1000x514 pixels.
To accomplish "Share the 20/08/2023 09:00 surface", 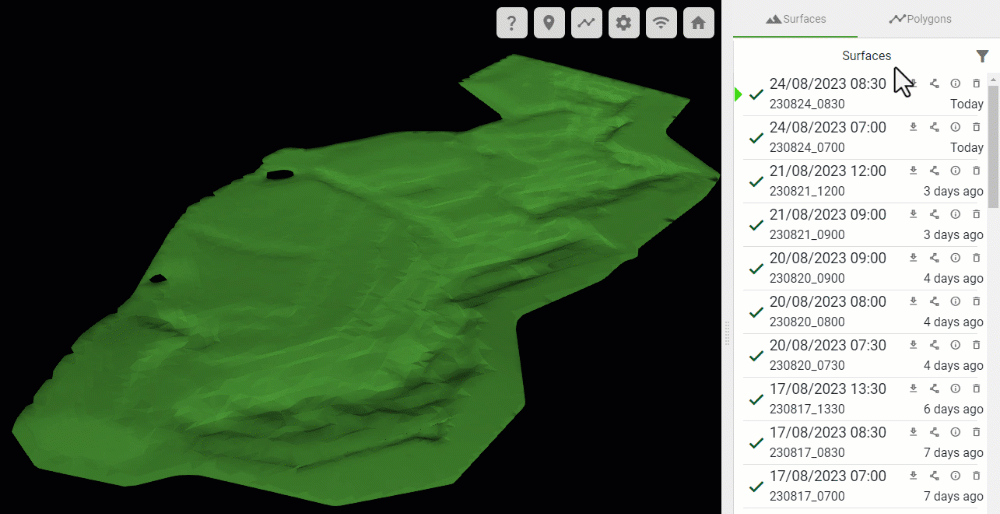I will pyautogui.click(x=934, y=258).
